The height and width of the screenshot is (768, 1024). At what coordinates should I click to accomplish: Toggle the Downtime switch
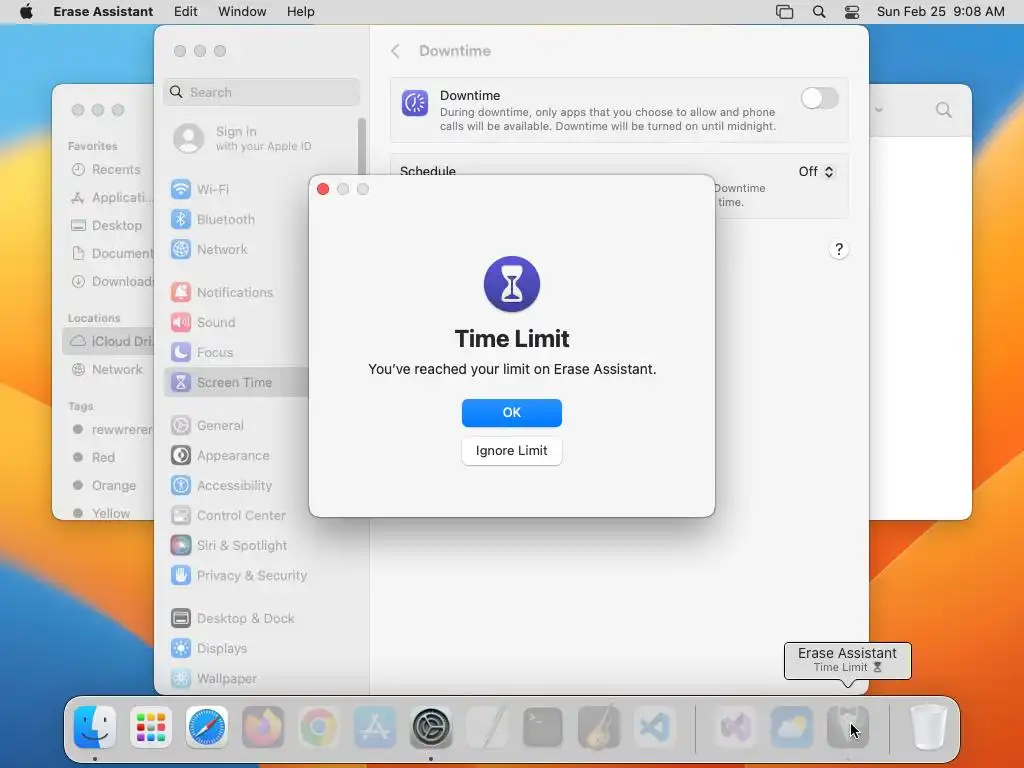819,99
